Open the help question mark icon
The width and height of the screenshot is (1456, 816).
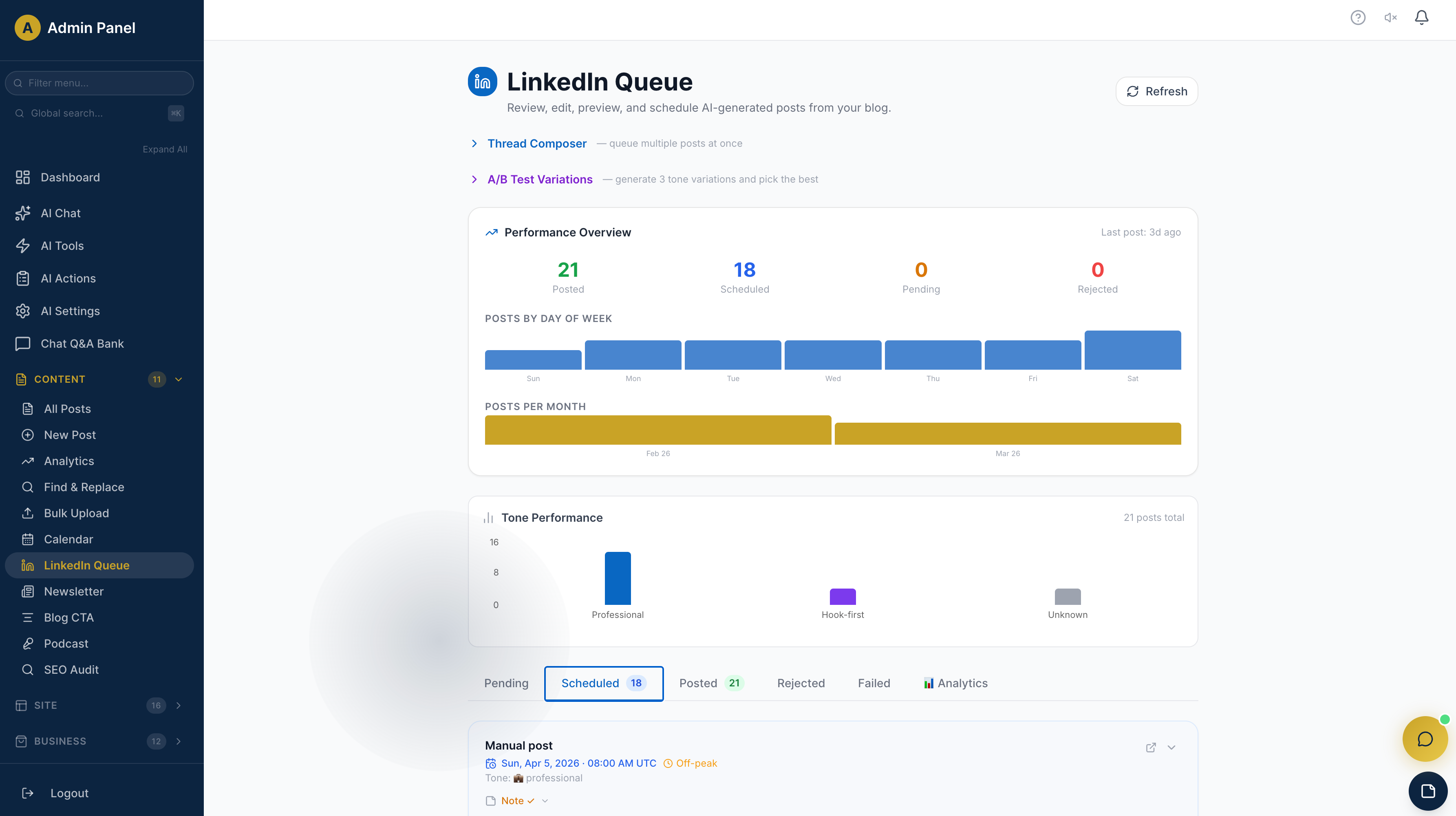[1358, 18]
